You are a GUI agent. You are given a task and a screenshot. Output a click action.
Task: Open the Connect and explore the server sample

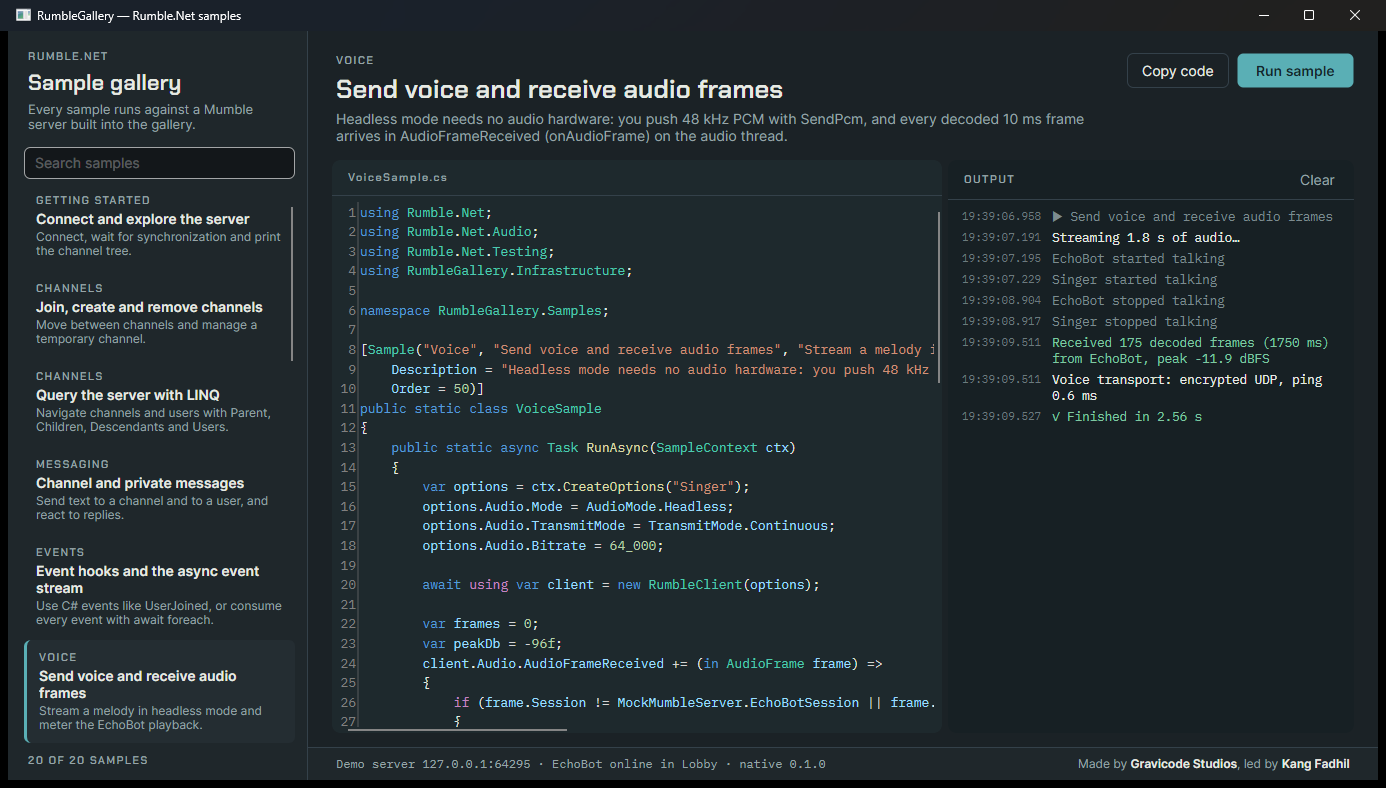159,225
